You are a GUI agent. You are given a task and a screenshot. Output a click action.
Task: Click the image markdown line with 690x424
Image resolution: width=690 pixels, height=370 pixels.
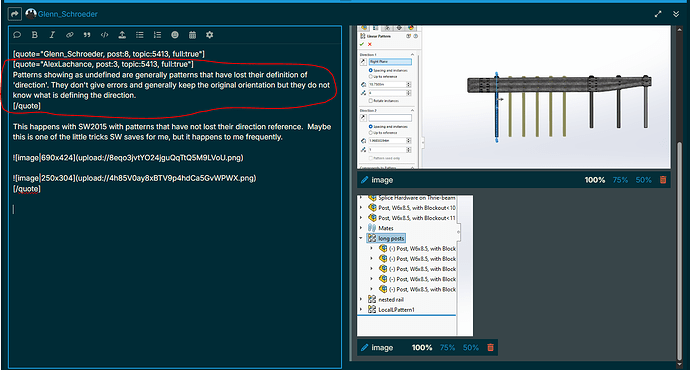(128, 158)
